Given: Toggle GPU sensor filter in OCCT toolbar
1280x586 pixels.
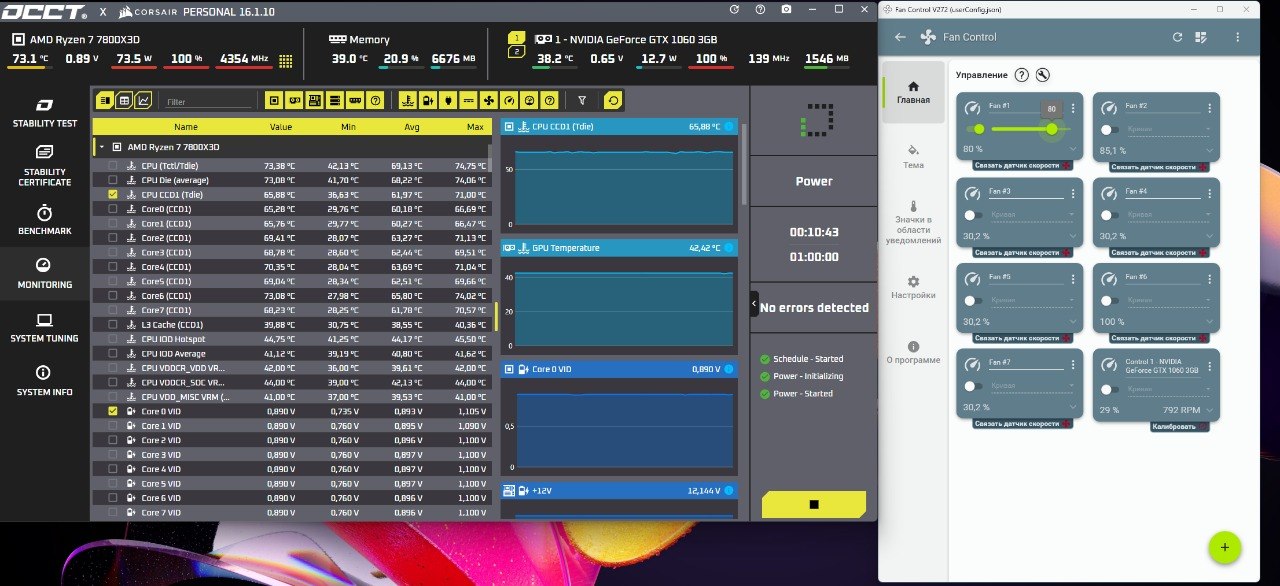Looking at the screenshot, I should click(294, 100).
